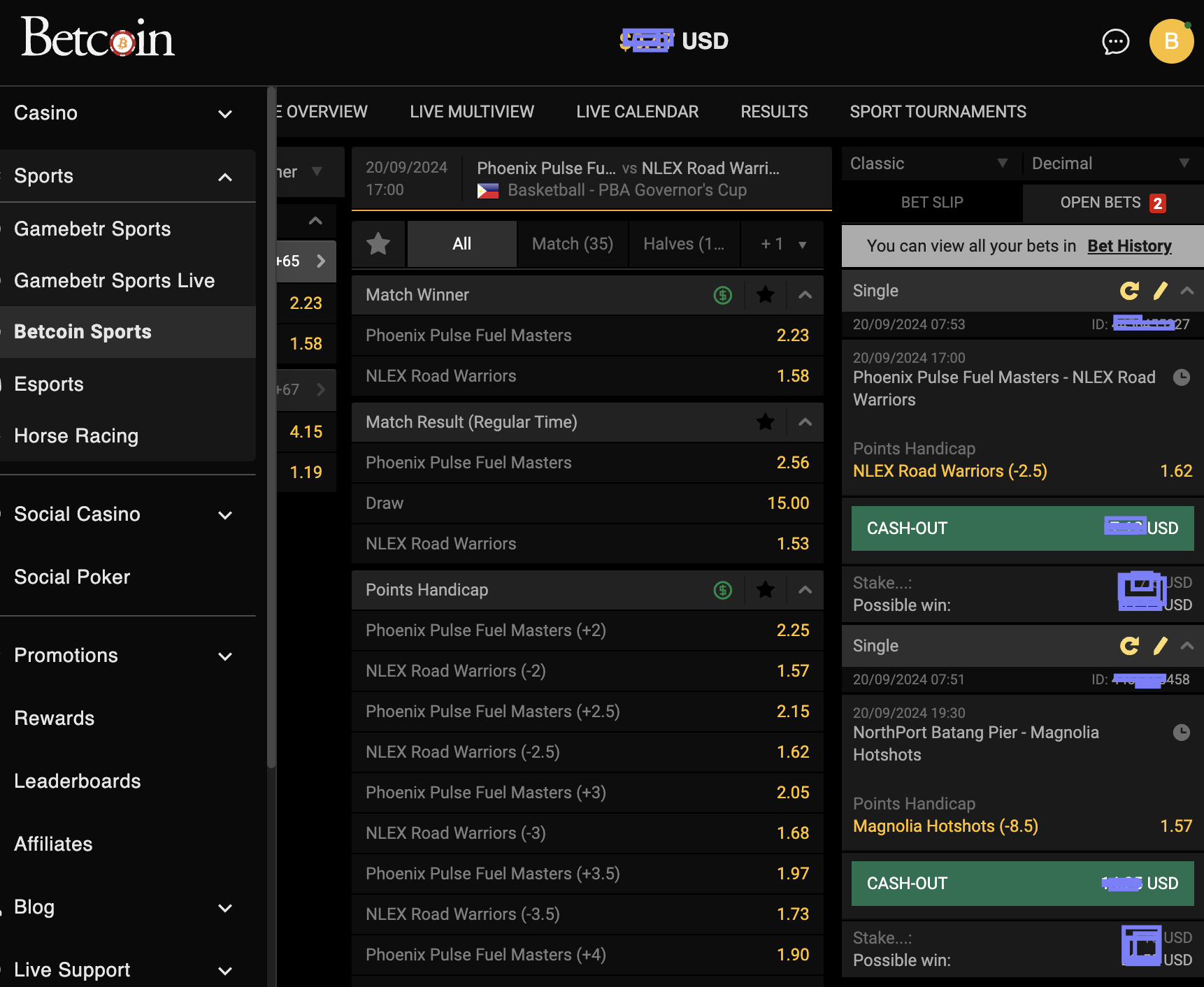The width and height of the screenshot is (1204, 987).
Task: Select the Halves markets tab
Action: click(684, 244)
